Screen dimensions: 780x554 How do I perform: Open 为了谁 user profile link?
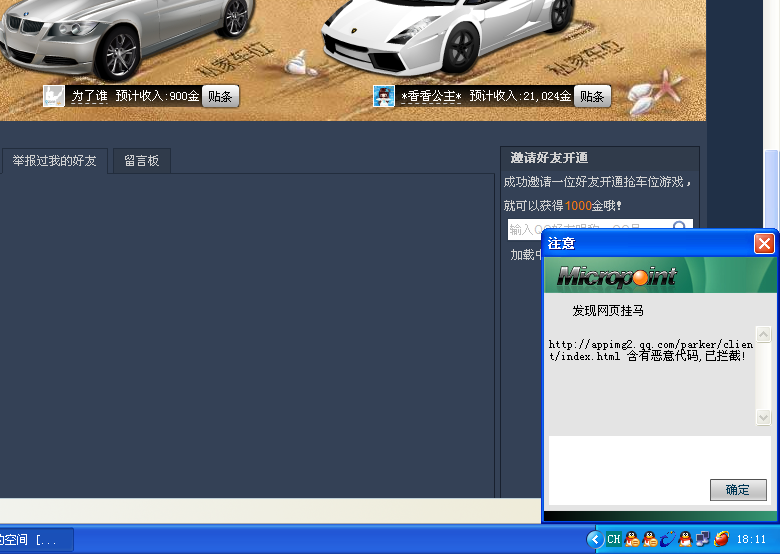(x=89, y=97)
